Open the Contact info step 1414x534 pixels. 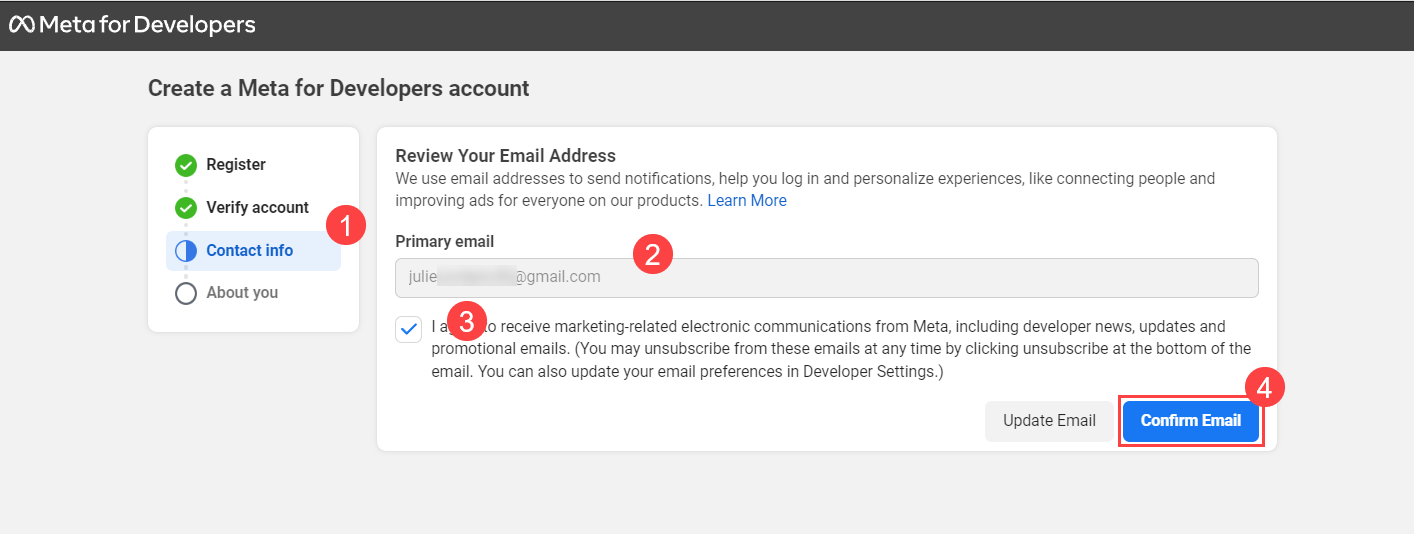click(253, 251)
